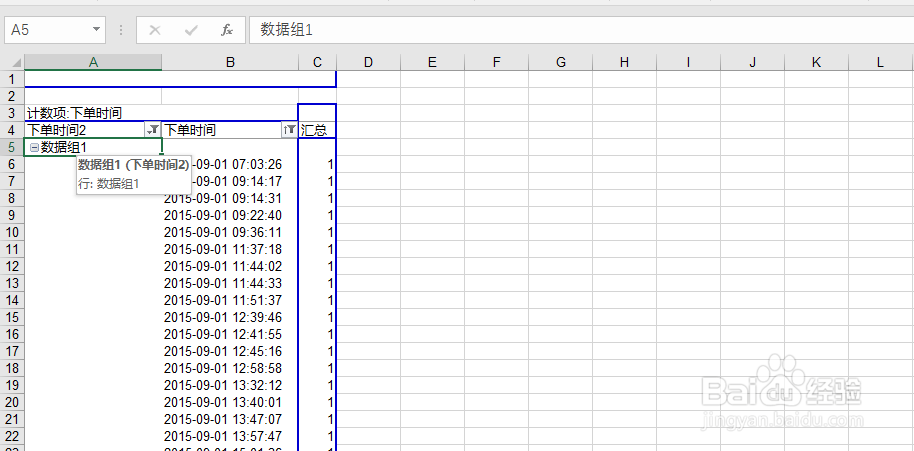Click cell 2015-09-01 13:47:07

[230, 420]
